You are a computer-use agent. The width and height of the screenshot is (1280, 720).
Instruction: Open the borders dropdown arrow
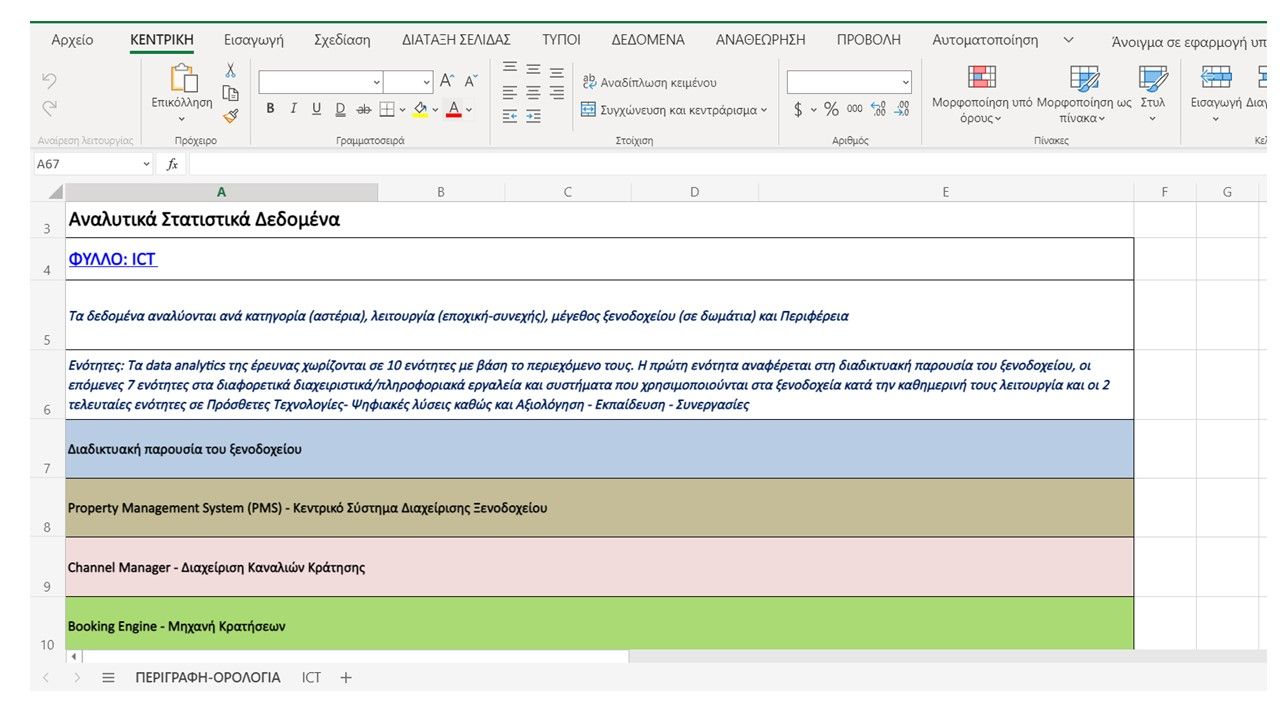402,110
